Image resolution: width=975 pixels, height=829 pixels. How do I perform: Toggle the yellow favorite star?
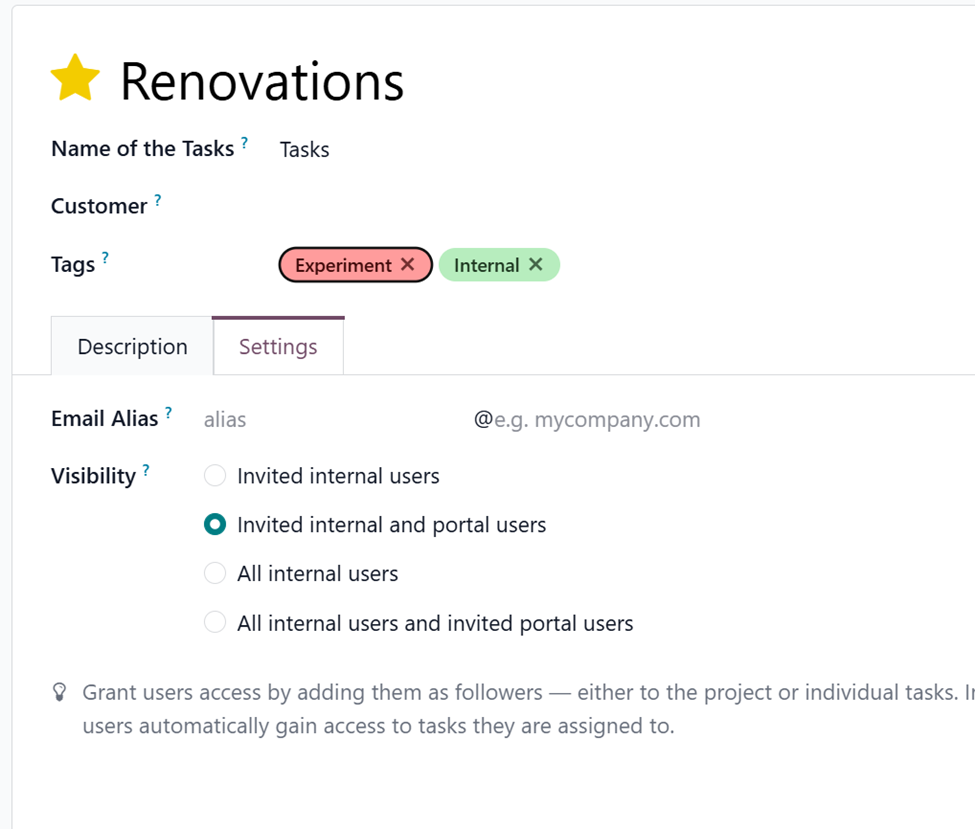75,79
